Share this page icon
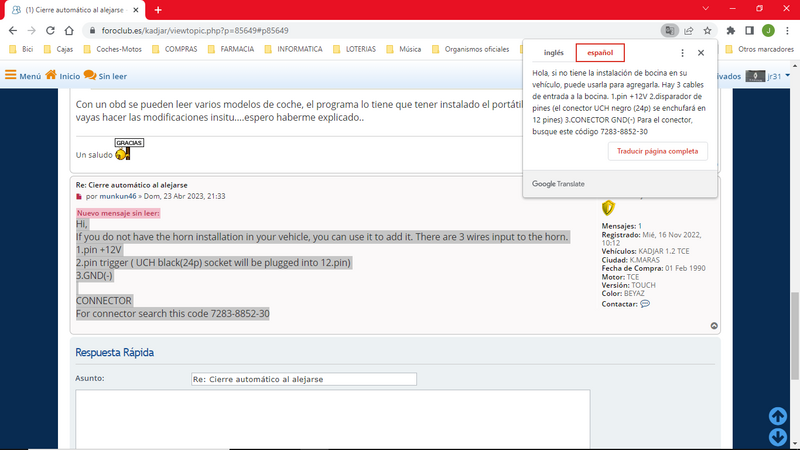The height and width of the screenshot is (450, 800). 689,31
